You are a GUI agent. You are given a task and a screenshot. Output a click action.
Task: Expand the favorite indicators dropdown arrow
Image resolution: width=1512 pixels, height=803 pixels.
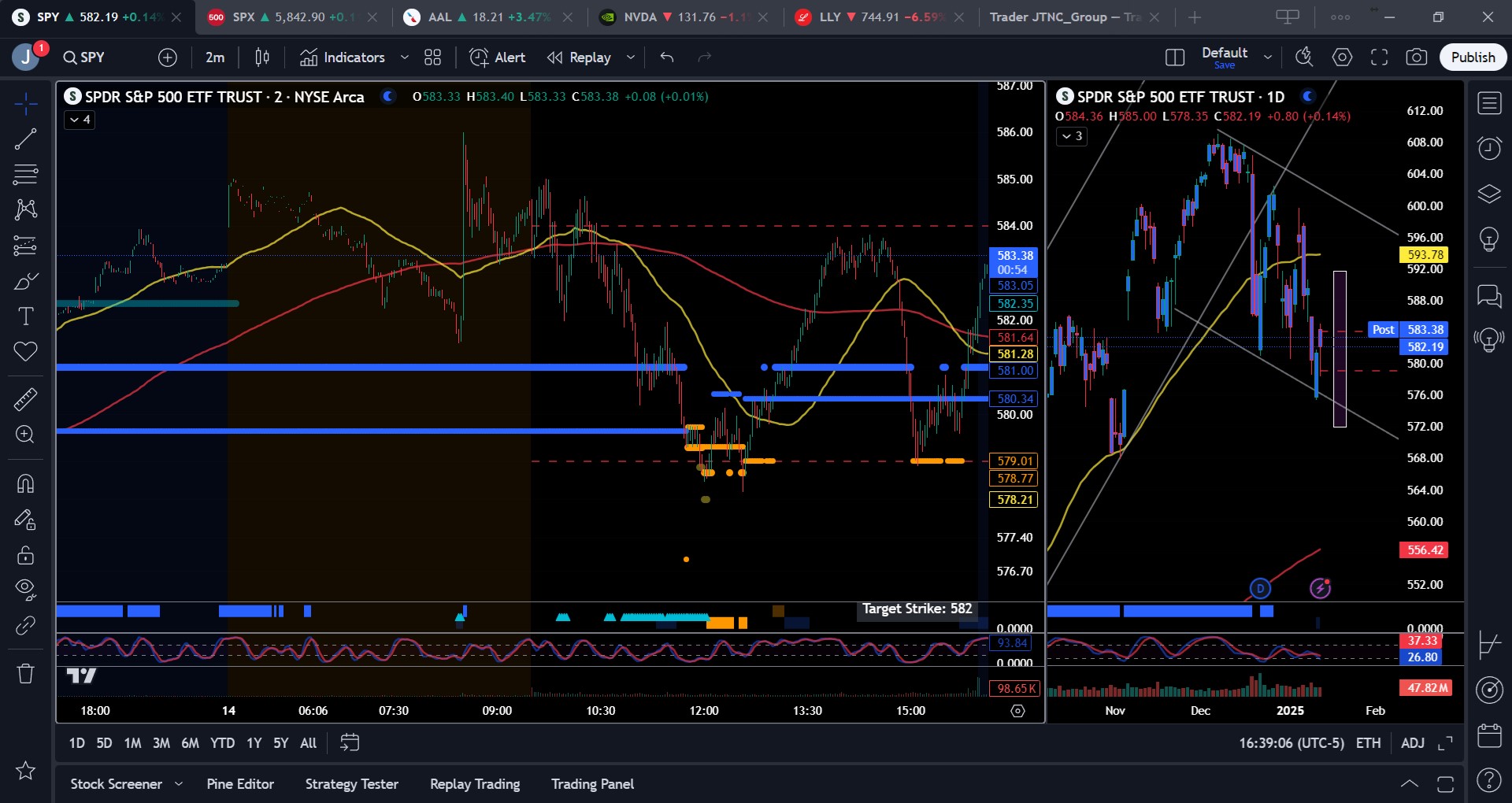pos(405,57)
